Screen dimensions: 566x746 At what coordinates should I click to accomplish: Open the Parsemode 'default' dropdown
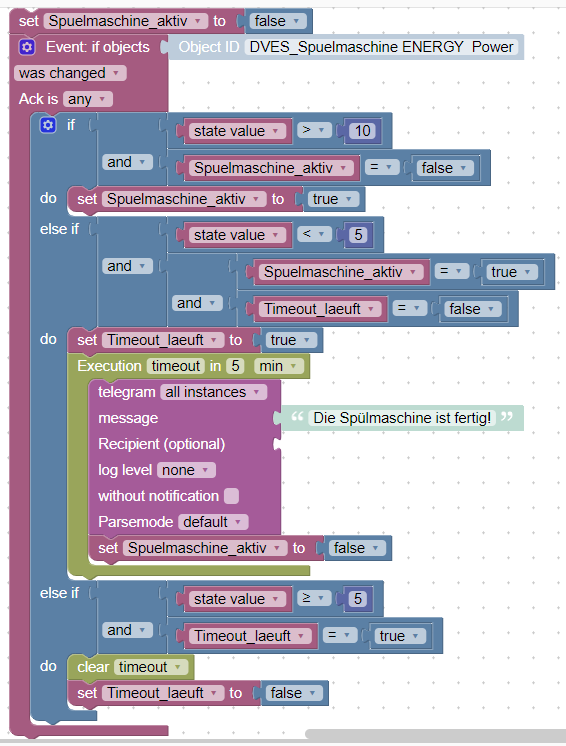[x=213, y=522]
